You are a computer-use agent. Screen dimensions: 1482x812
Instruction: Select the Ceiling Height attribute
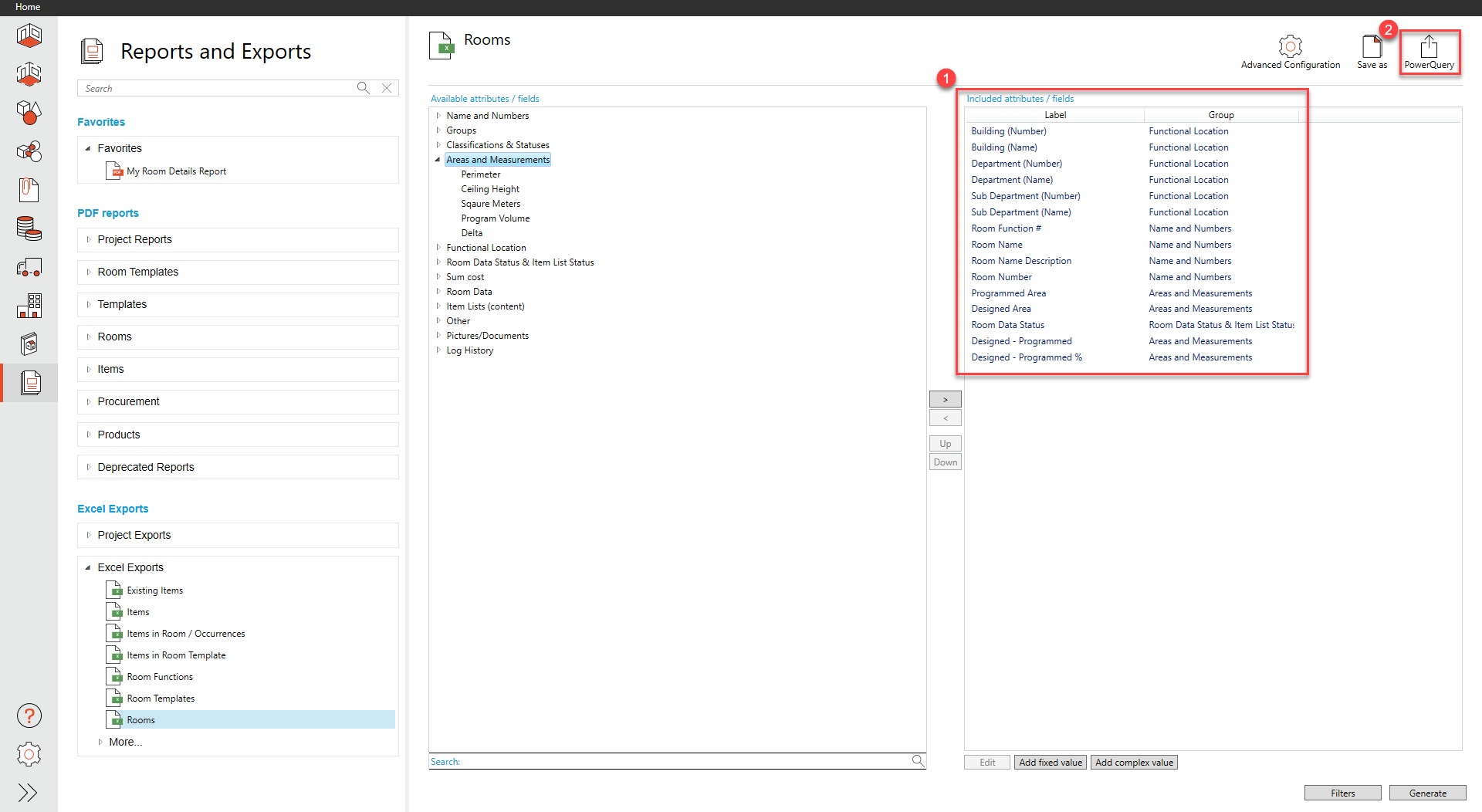[490, 189]
